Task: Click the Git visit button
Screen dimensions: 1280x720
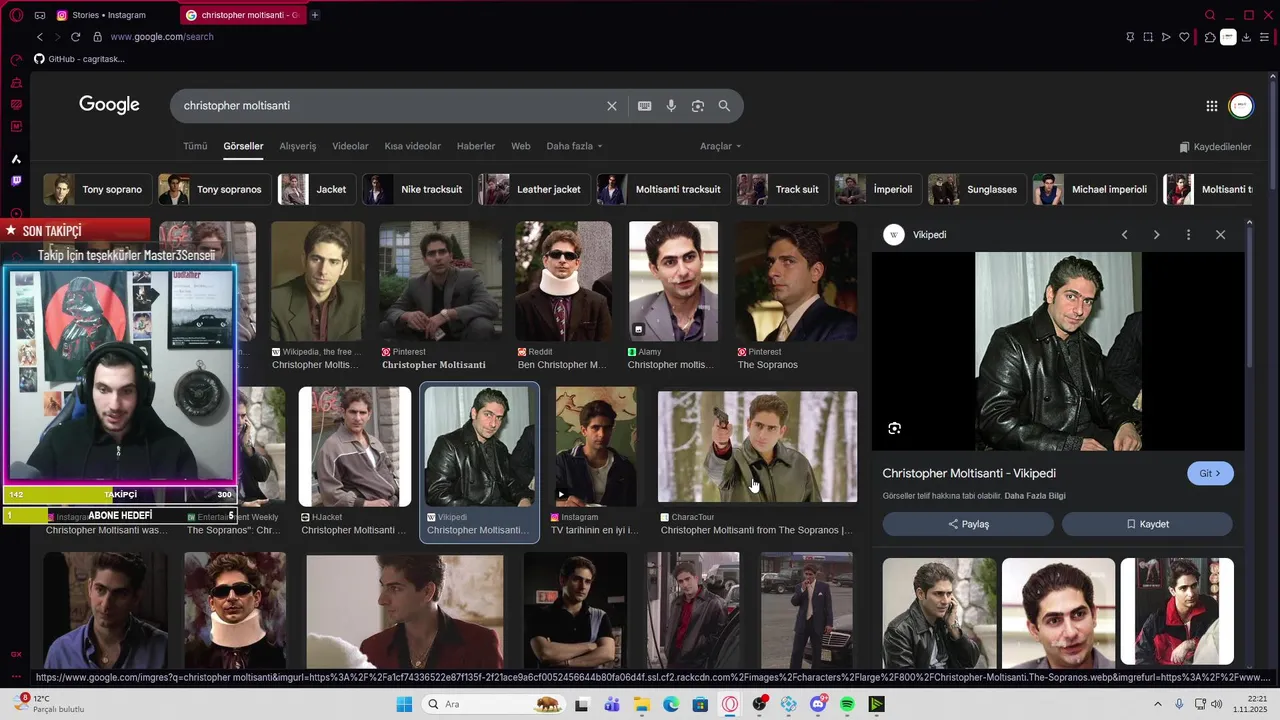Action: point(1210,473)
